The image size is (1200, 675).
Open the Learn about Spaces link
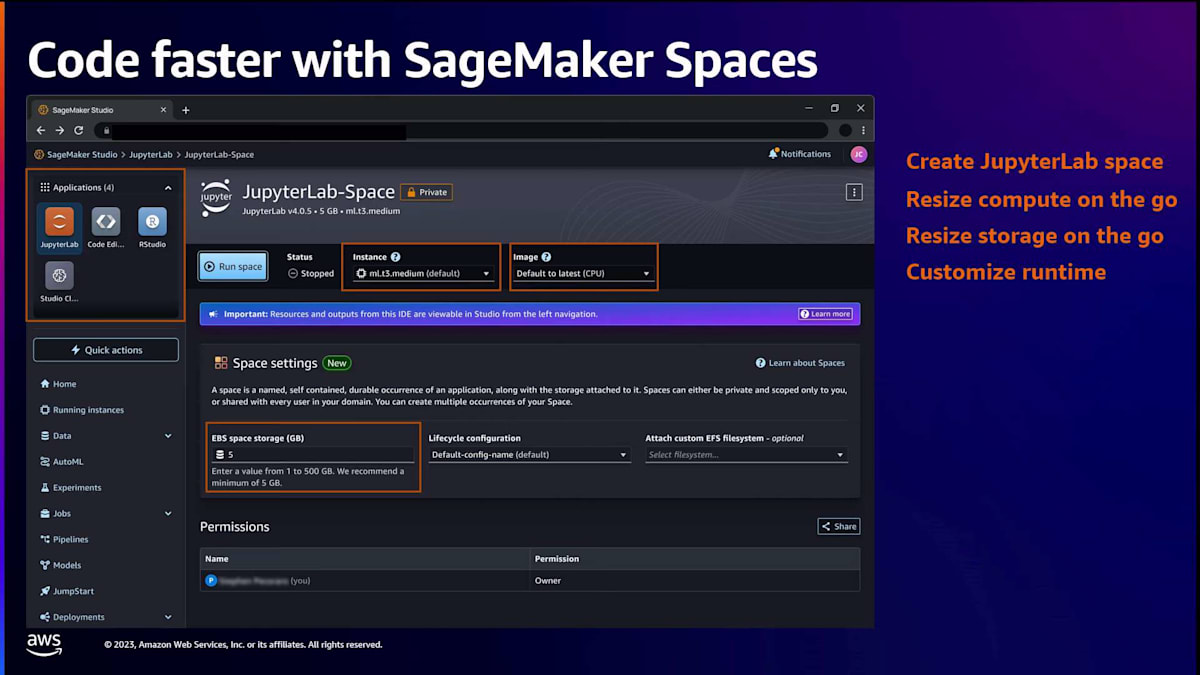801,363
